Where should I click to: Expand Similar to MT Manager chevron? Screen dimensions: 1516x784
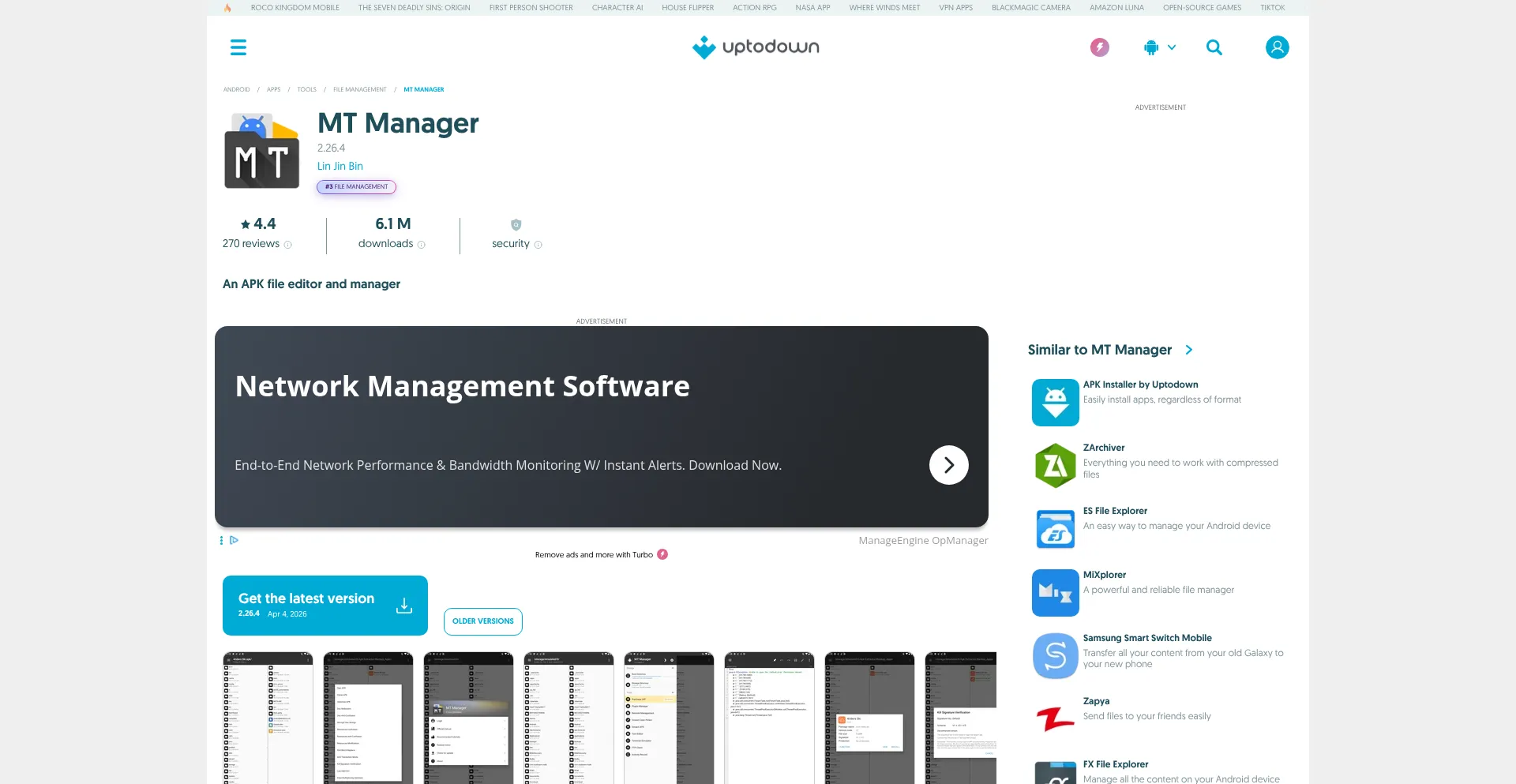point(1188,350)
